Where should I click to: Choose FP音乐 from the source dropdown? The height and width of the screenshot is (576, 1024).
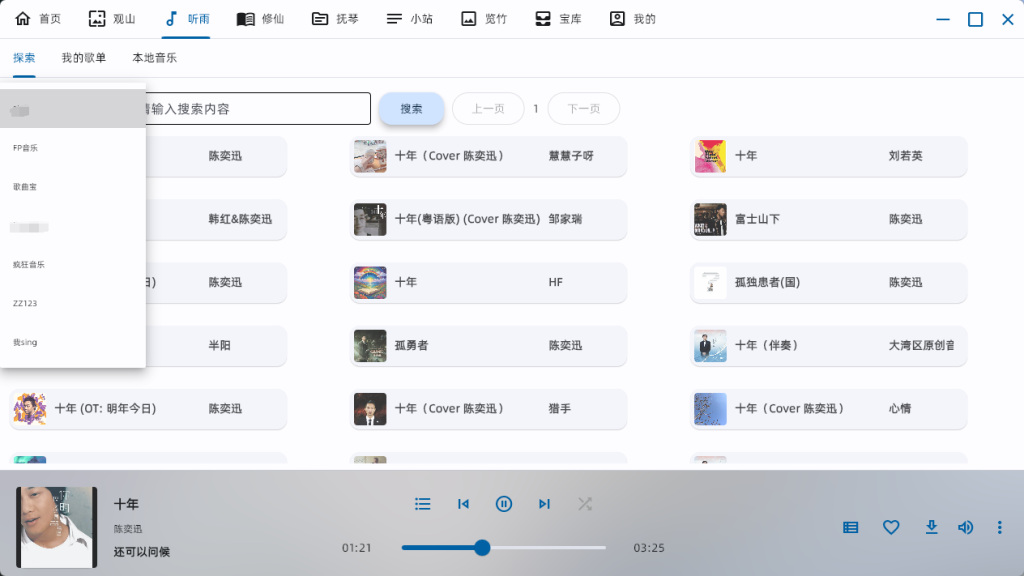[x=72, y=148]
